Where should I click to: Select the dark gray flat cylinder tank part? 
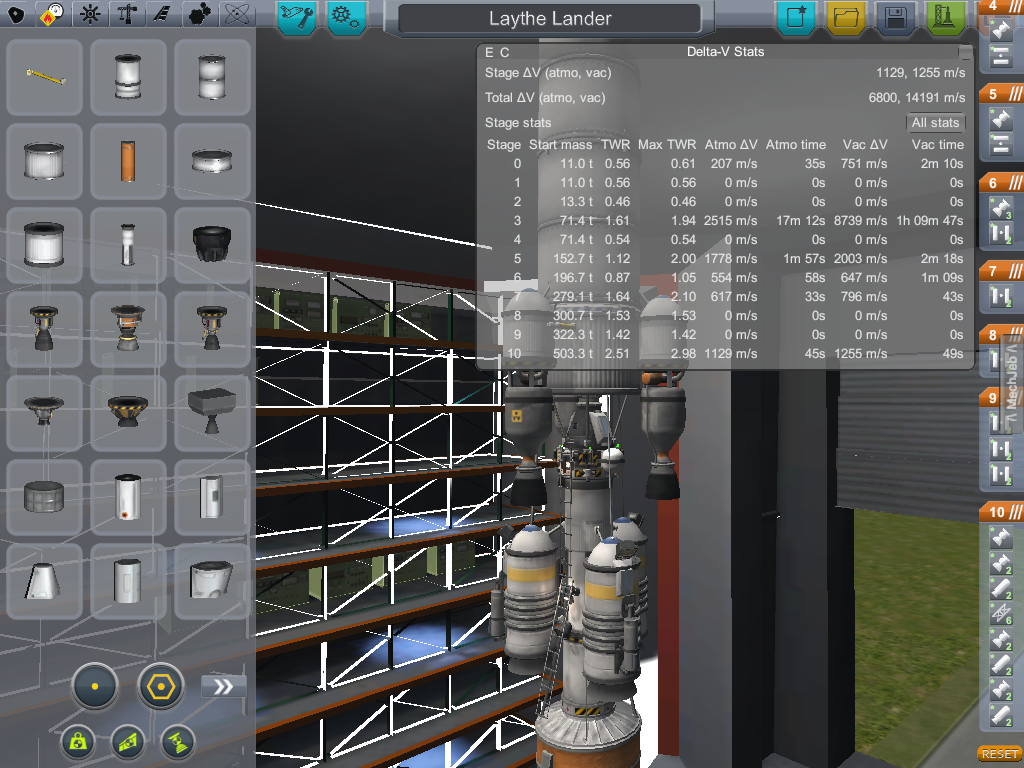[x=44, y=498]
